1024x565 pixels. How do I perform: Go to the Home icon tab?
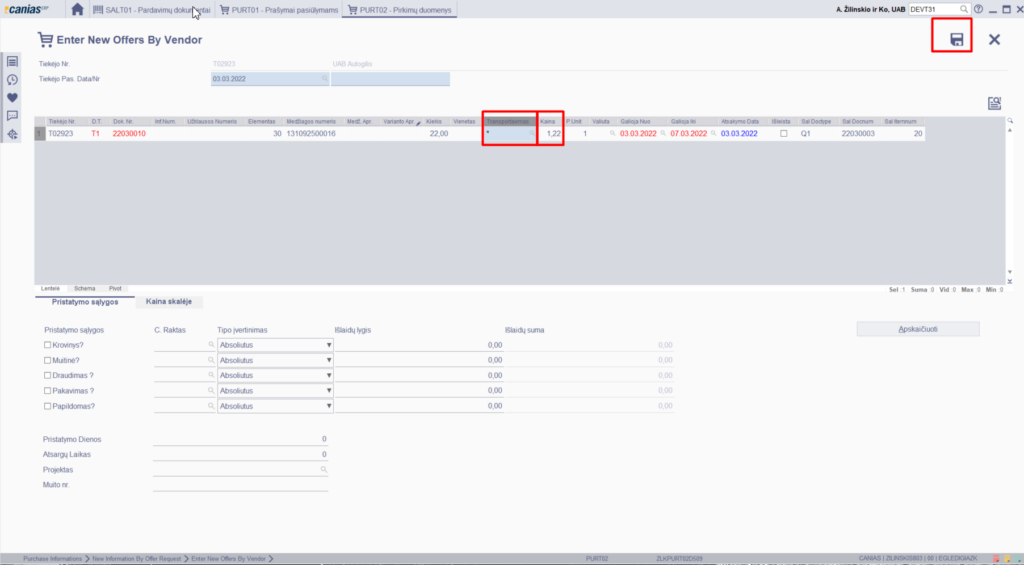[x=78, y=9]
